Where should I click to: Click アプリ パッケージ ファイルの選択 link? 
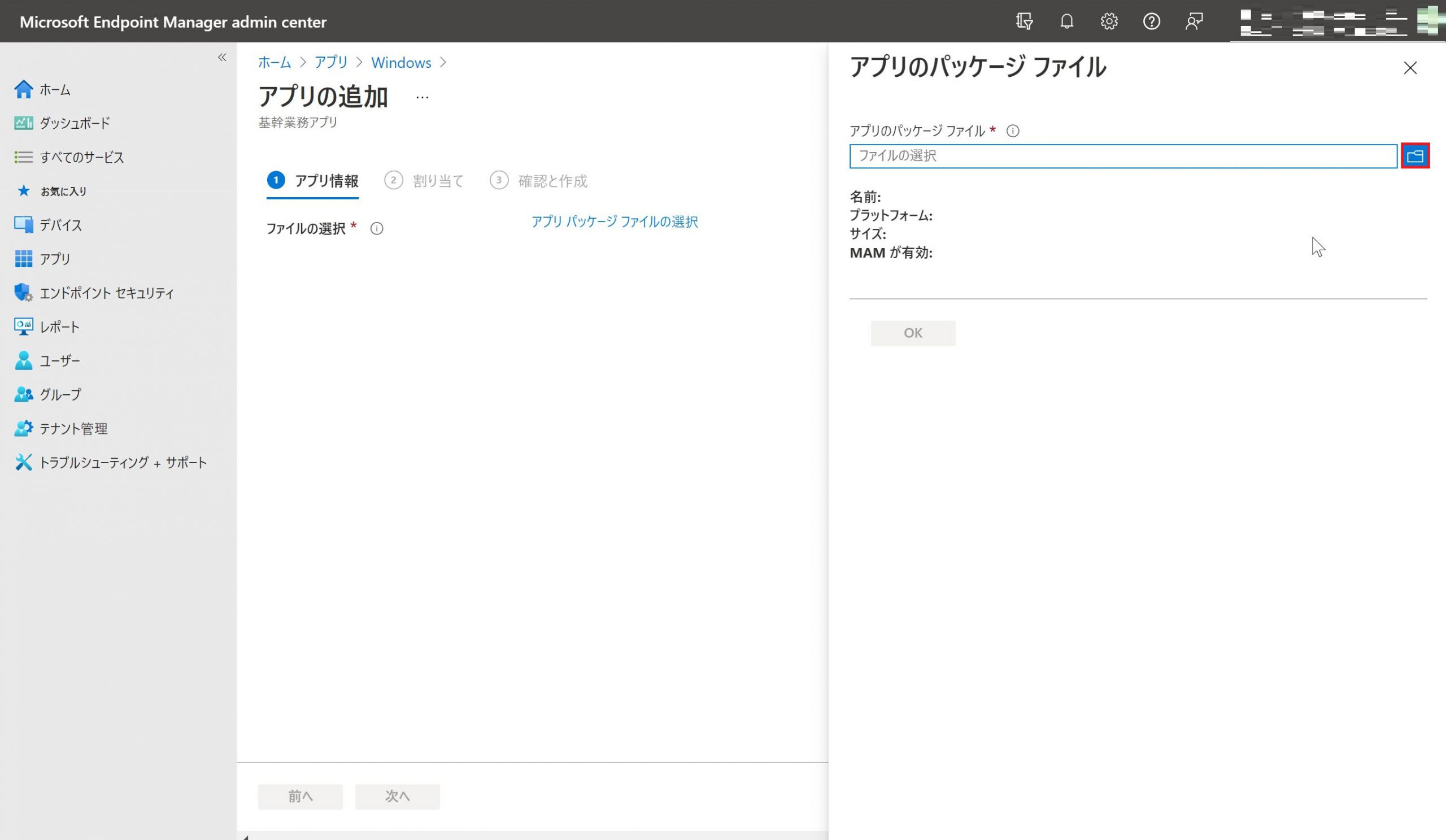(614, 221)
